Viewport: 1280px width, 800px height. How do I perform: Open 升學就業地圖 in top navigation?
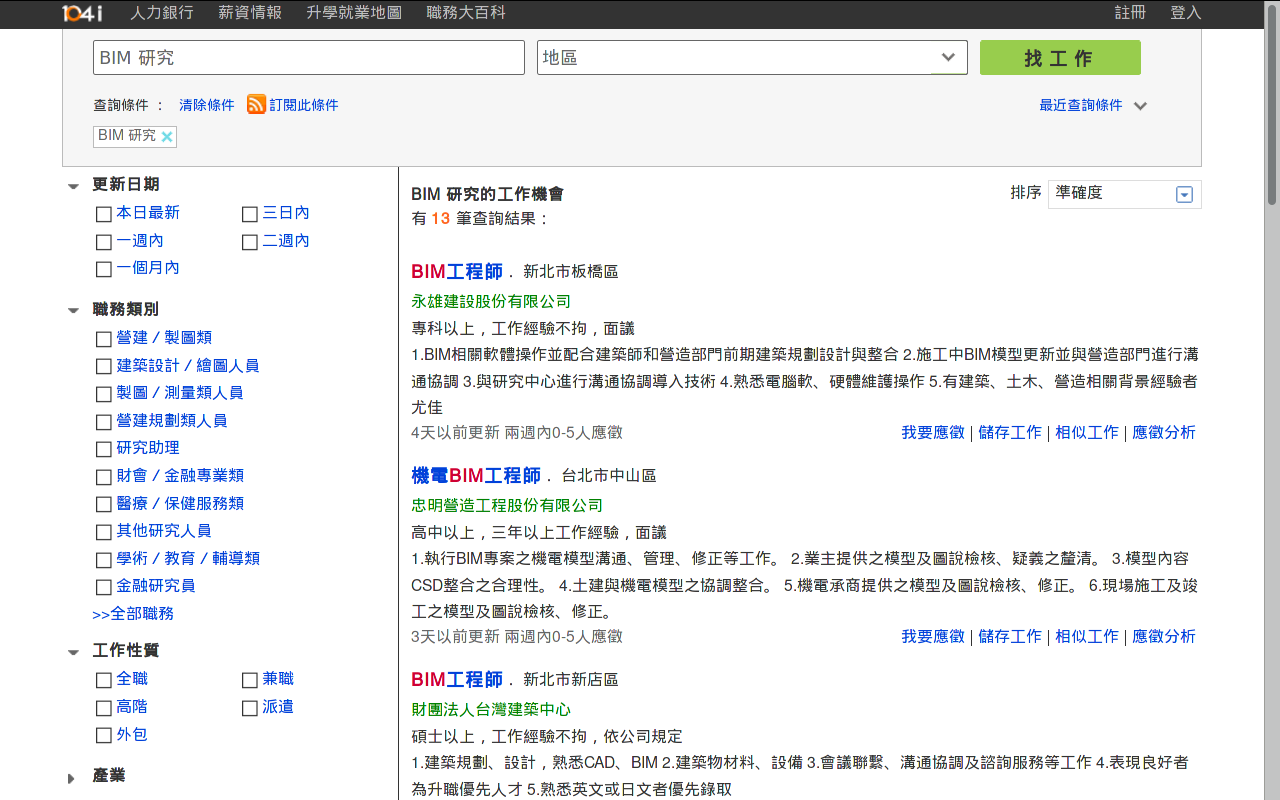354,13
